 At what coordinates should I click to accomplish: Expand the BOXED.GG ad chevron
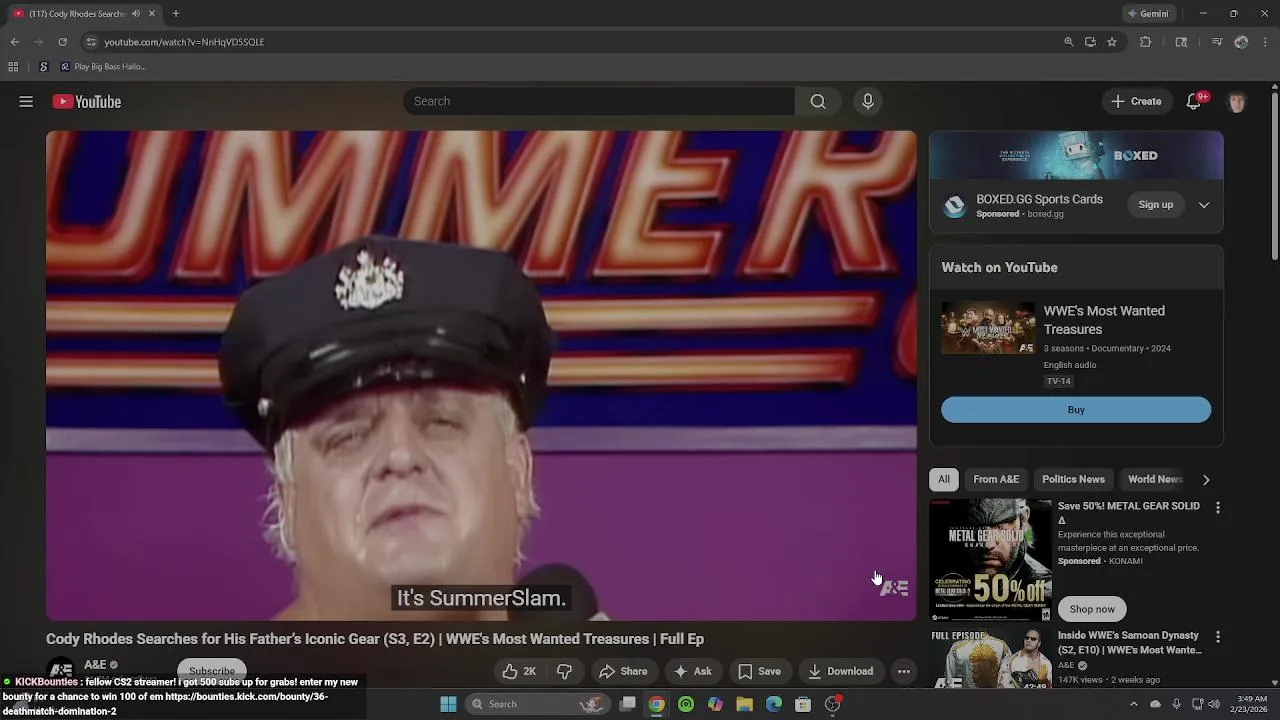[x=1204, y=205]
